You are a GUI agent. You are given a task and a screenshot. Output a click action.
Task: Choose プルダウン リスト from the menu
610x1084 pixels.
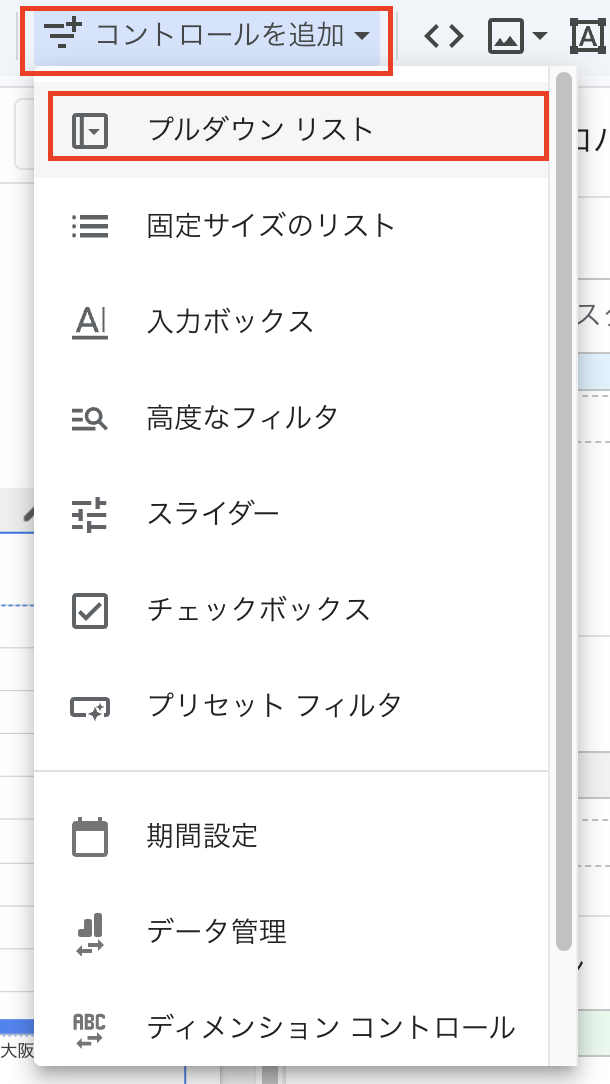click(260, 130)
